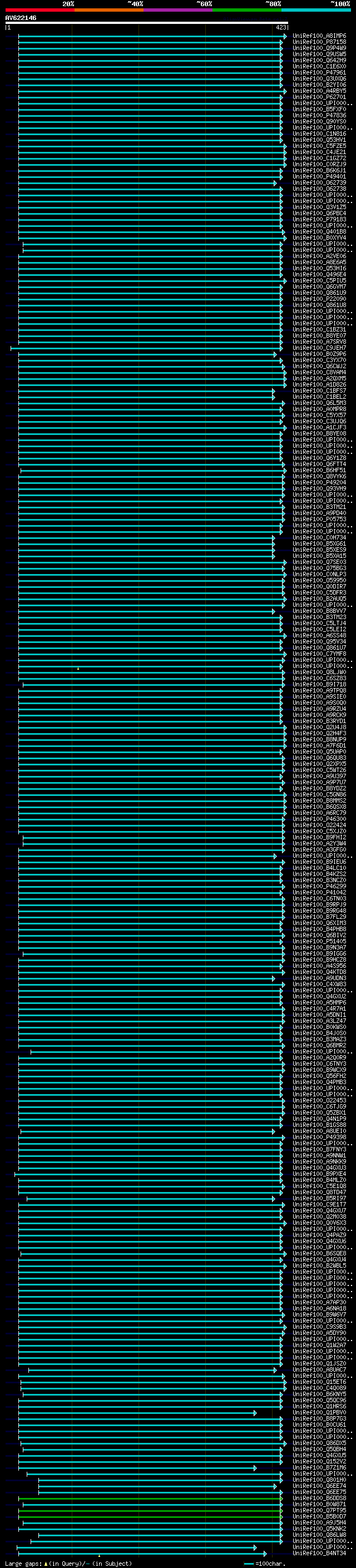This screenshot has height=1568, width=356.
Task: Select hit label UniRef100_O62739
Action: pyautogui.click(x=319, y=182)
